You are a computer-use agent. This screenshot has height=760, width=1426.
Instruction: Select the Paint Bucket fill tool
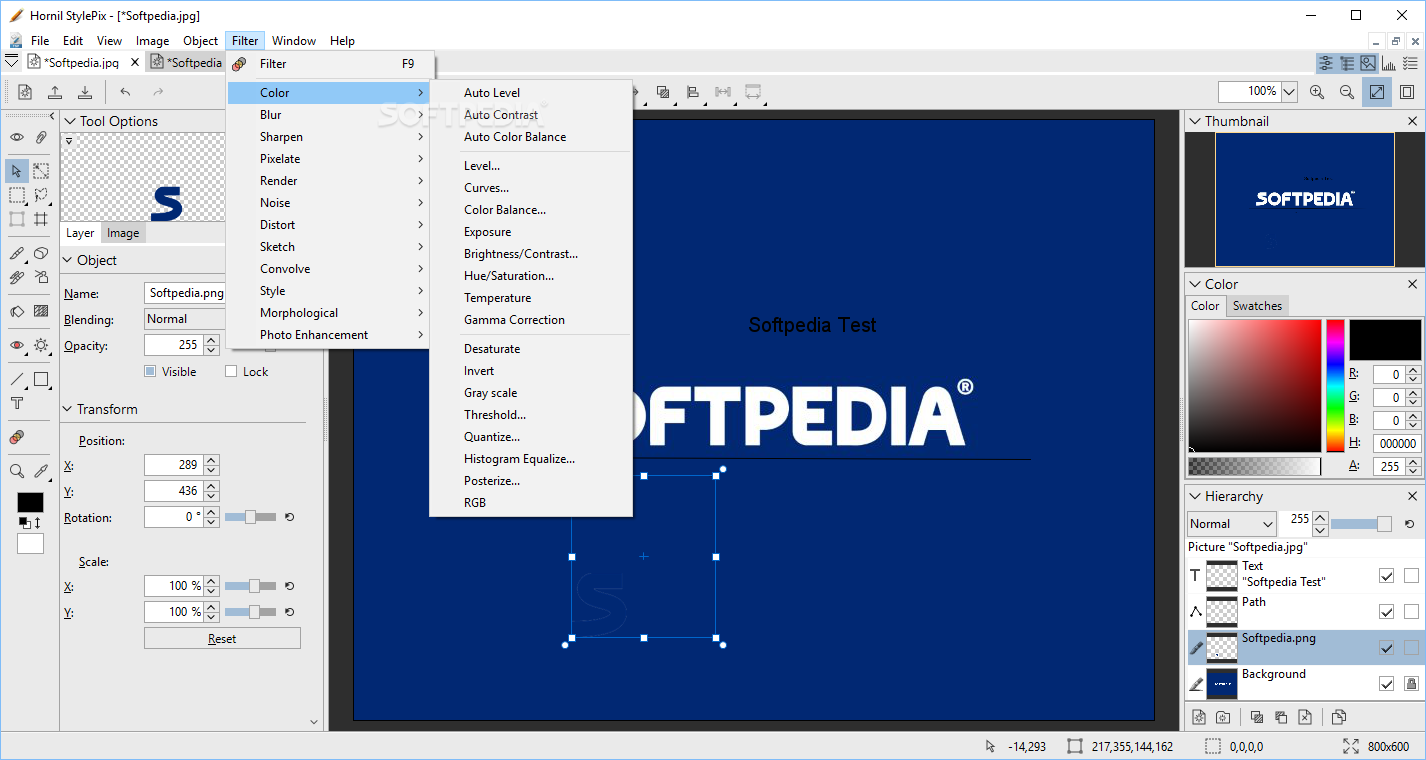17,311
